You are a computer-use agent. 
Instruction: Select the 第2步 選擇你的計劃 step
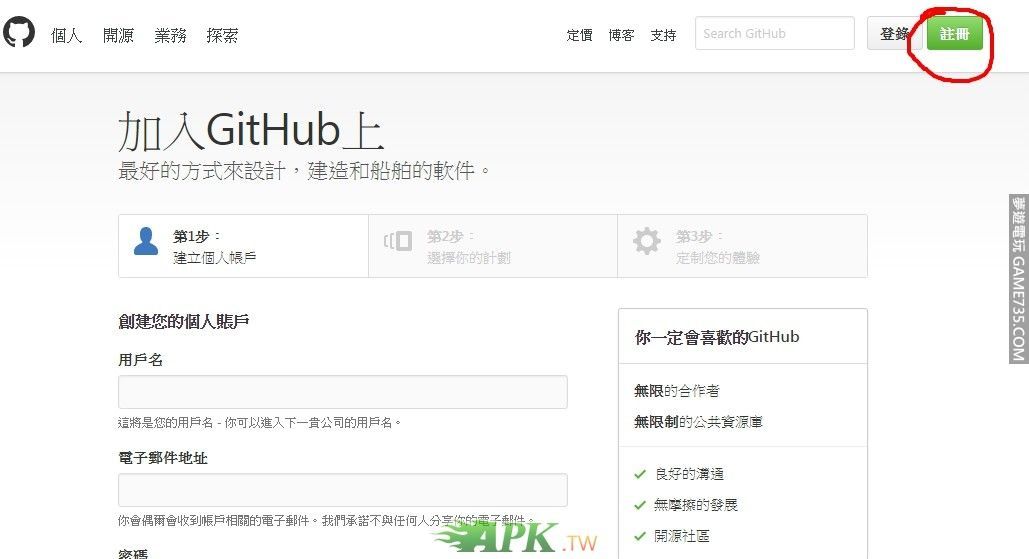[x=493, y=246]
